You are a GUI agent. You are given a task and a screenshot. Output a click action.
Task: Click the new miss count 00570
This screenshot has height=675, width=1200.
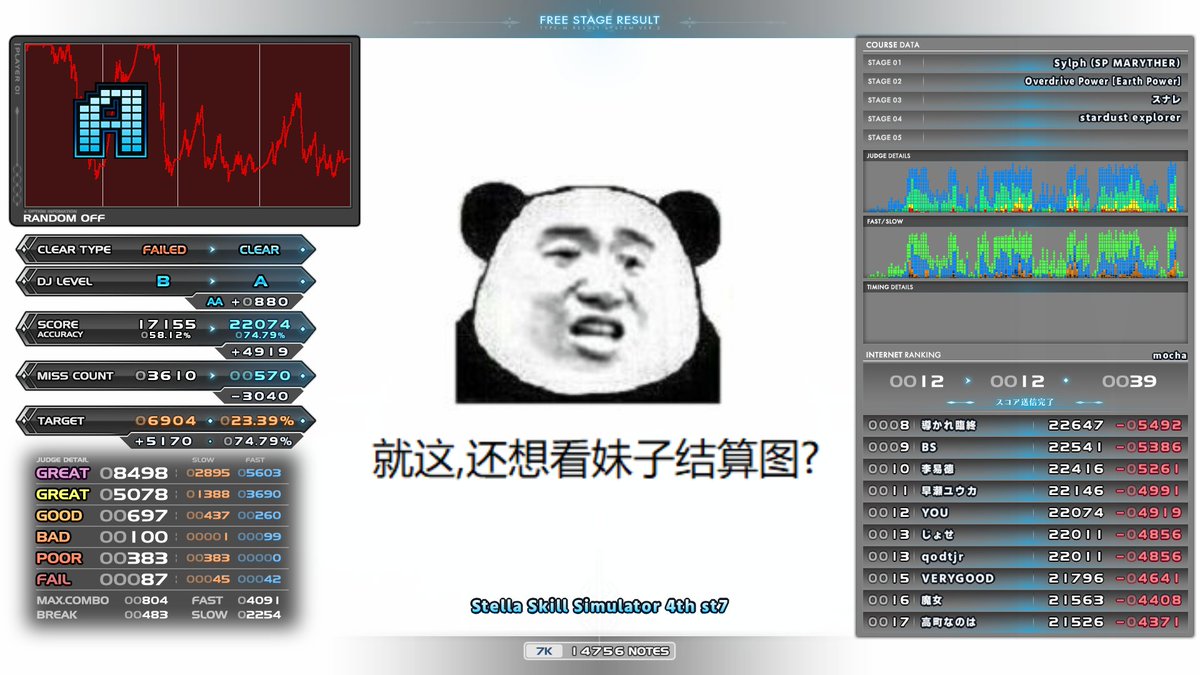[x=260, y=376]
